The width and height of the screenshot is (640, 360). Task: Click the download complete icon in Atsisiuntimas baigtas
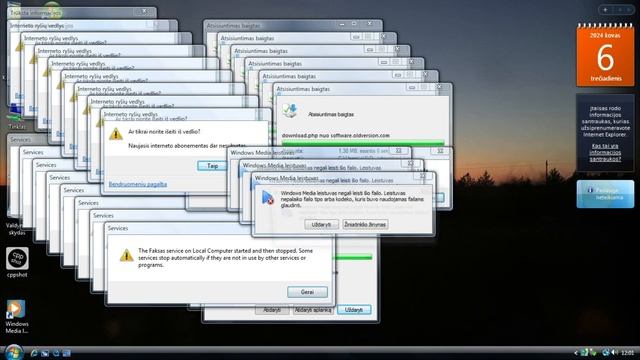coord(290,111)
